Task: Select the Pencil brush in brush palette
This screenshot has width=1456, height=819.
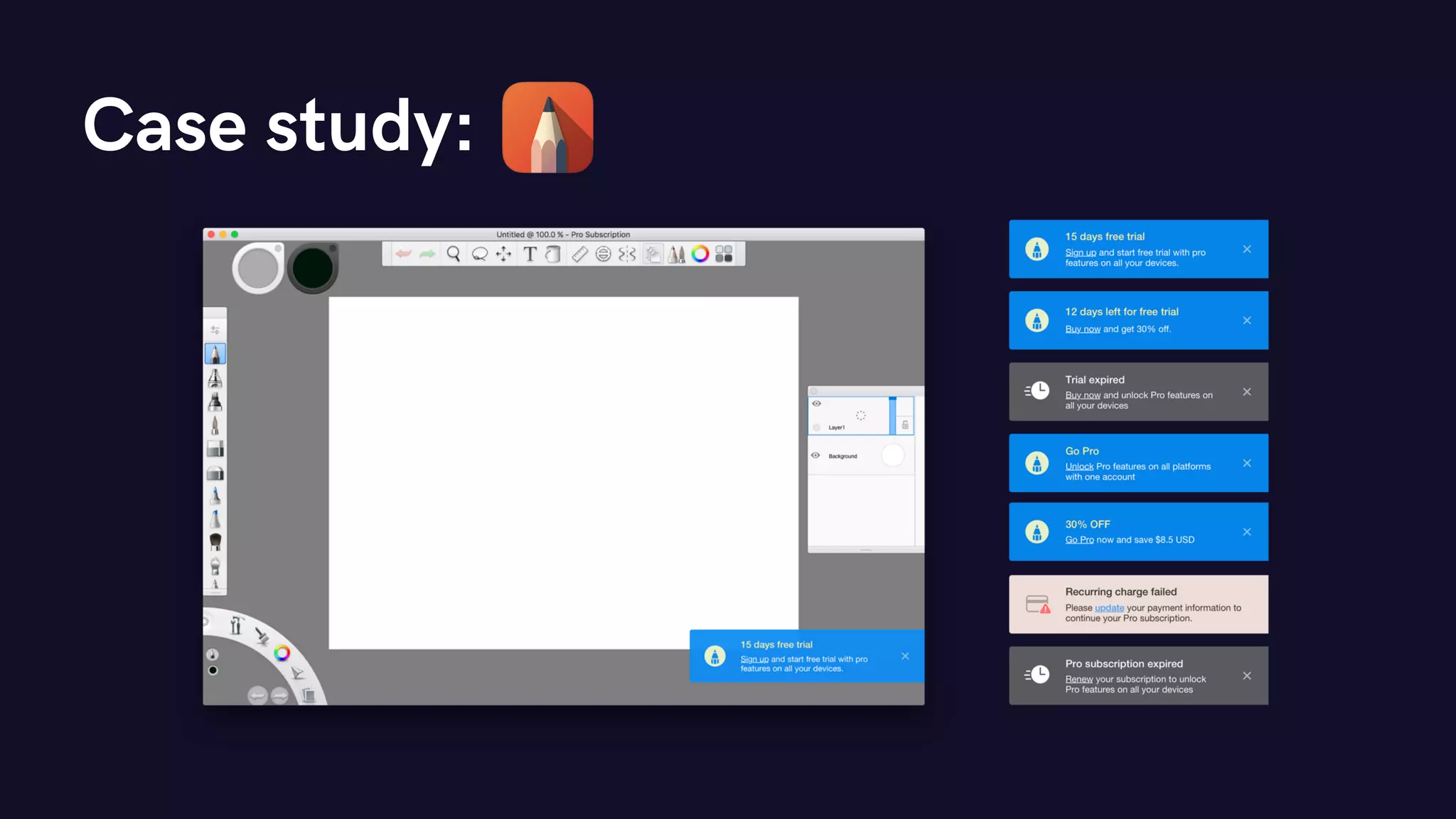Action: coord(215,353)
